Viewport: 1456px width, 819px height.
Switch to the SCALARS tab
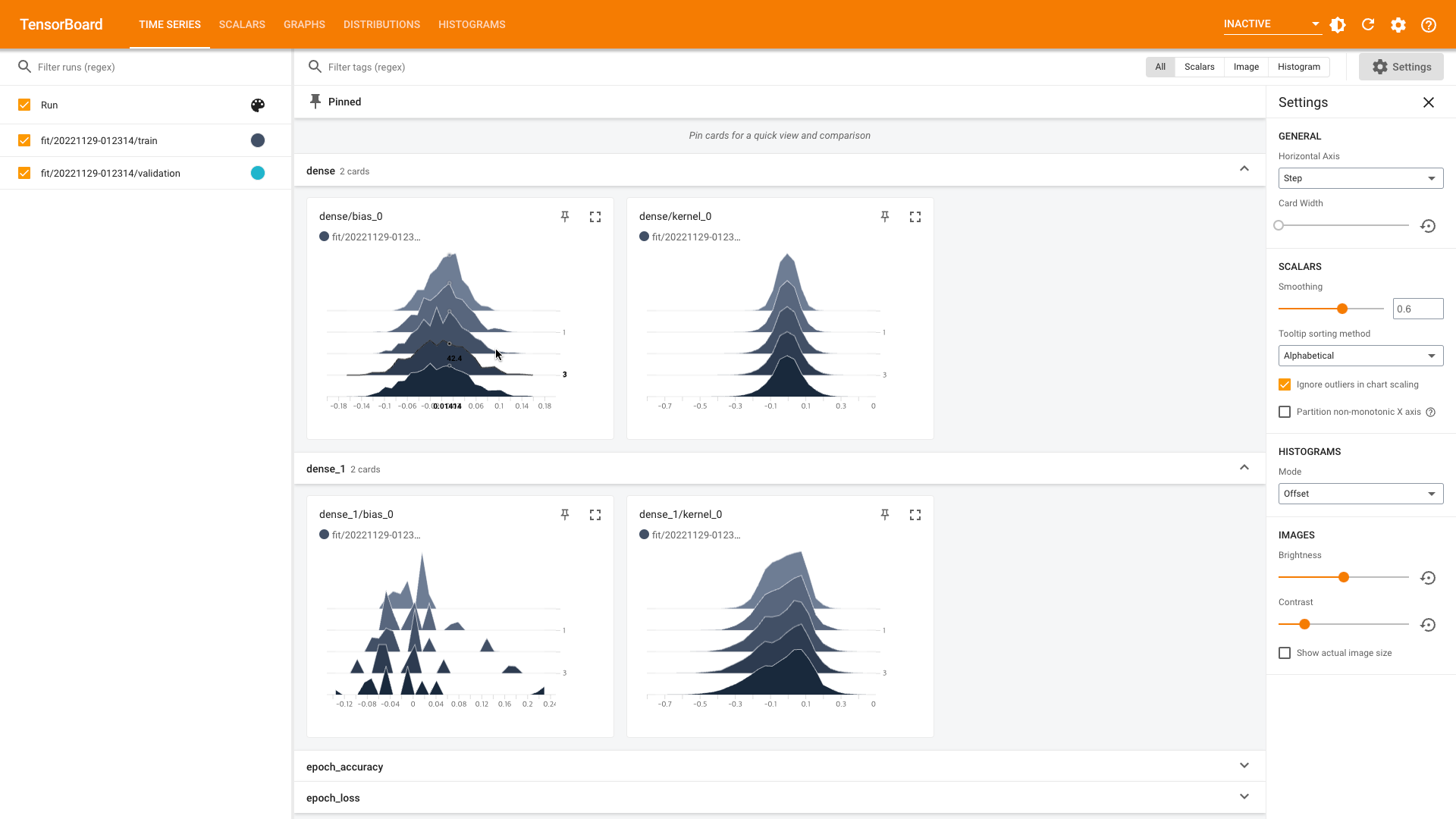coord(242,24)
